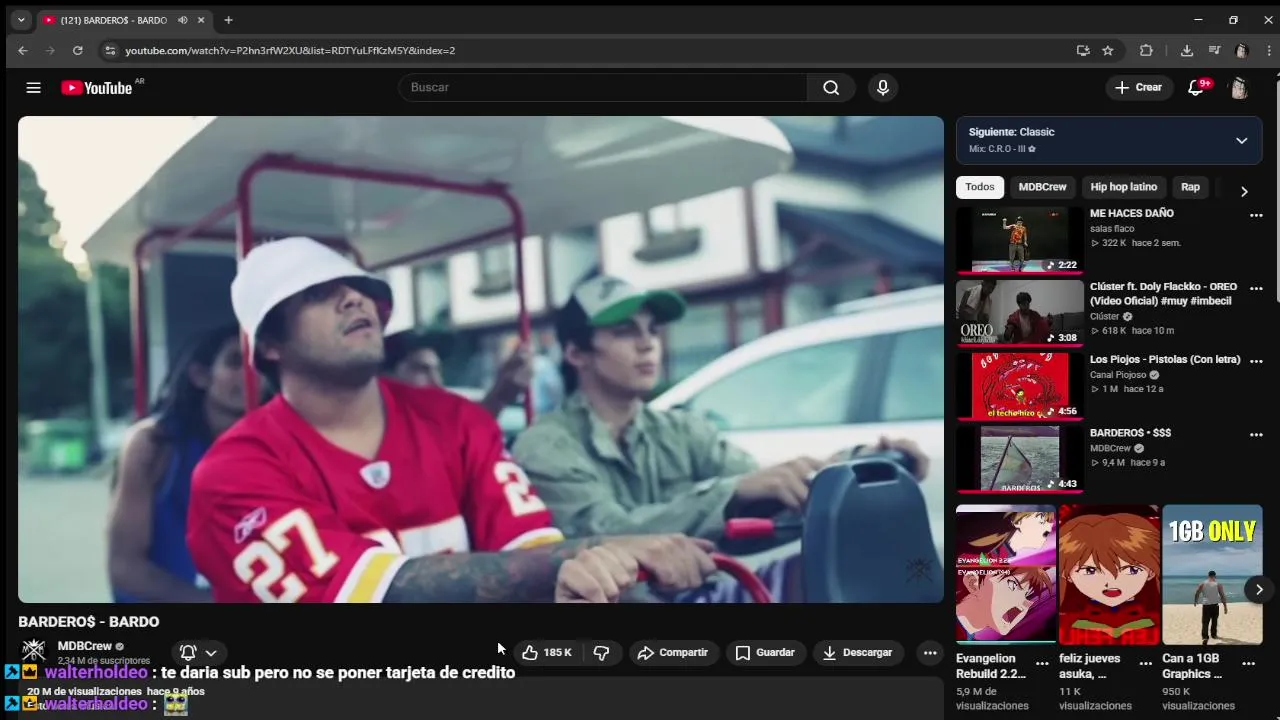
Task: Open the YouTube hamburger guide menu
Action: (33, 88)
